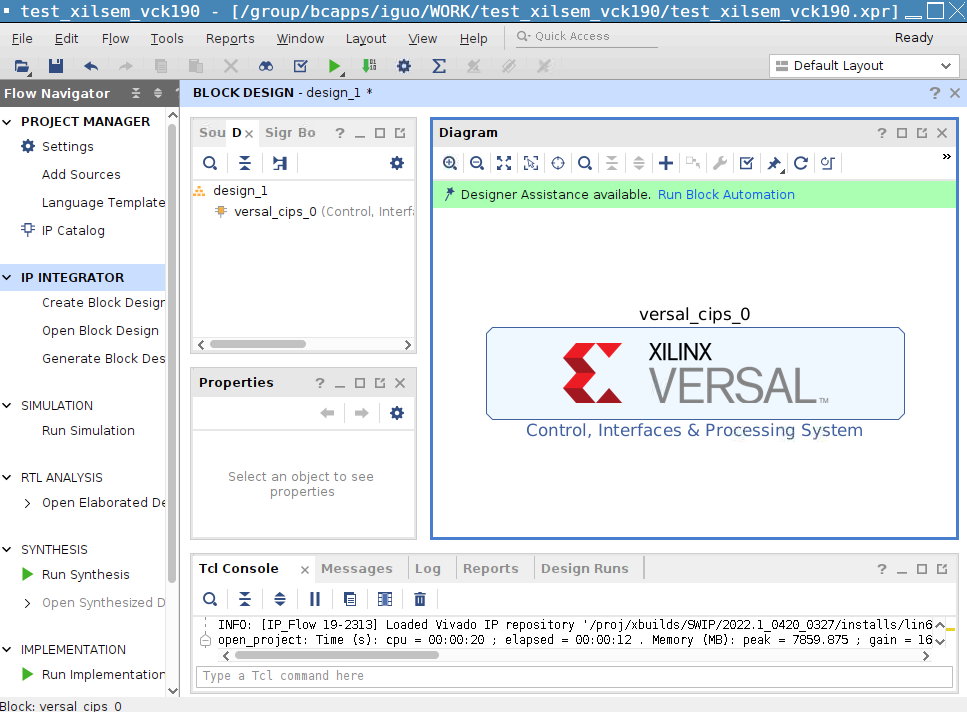
Task: Click the Add IP plus icon
Action: tap(666, 163)
